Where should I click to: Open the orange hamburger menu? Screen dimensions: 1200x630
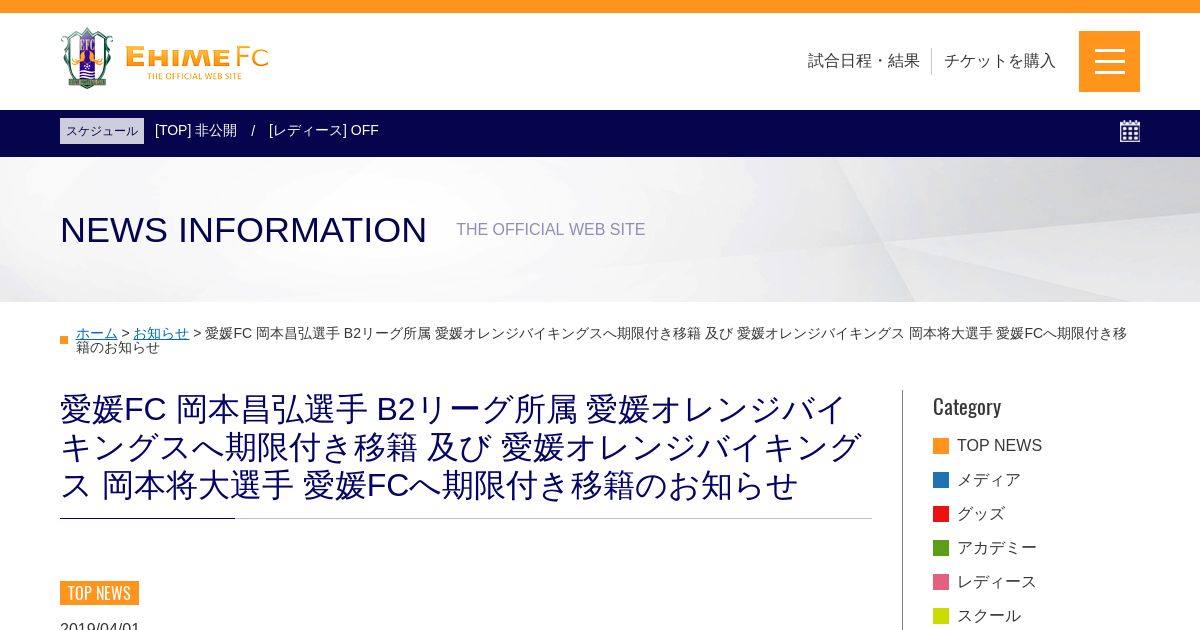tap(1109, 61)
